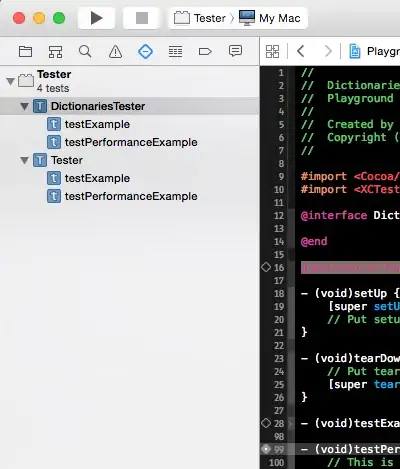Click the @interface keyword on line 12
Image resolution: width=400 pixels, height=469 pixels.
coord(334,215)
